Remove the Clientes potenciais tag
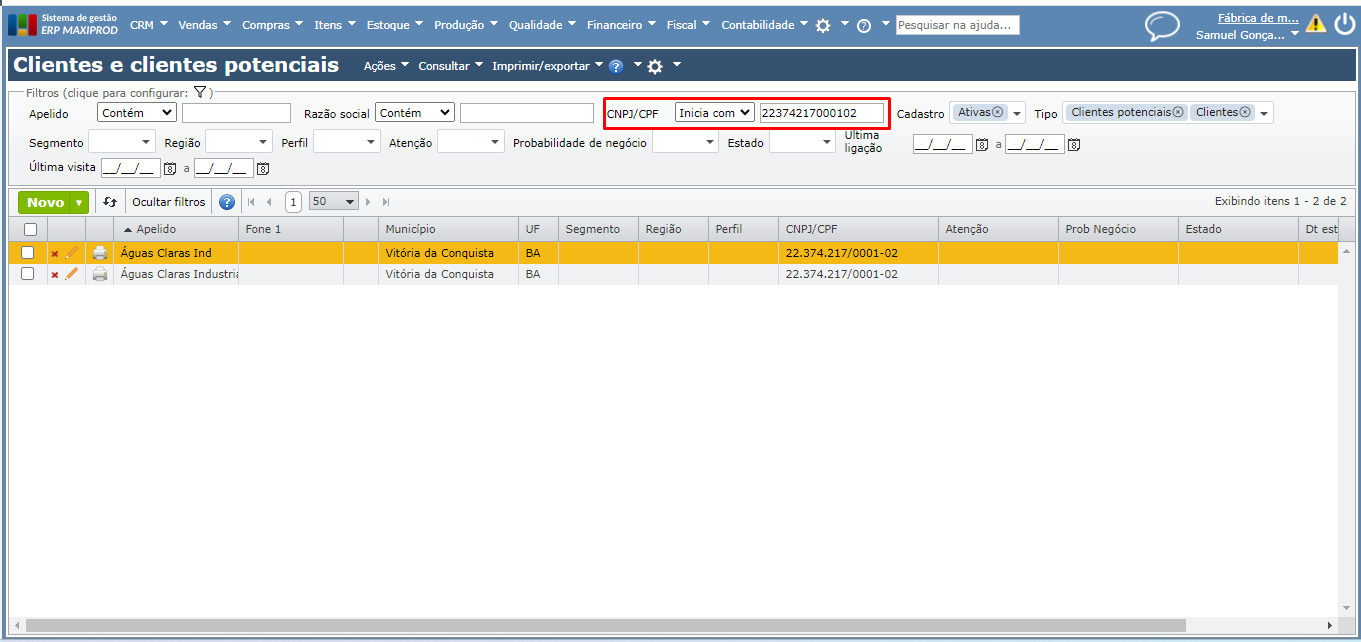 [x=1178, y=112]
